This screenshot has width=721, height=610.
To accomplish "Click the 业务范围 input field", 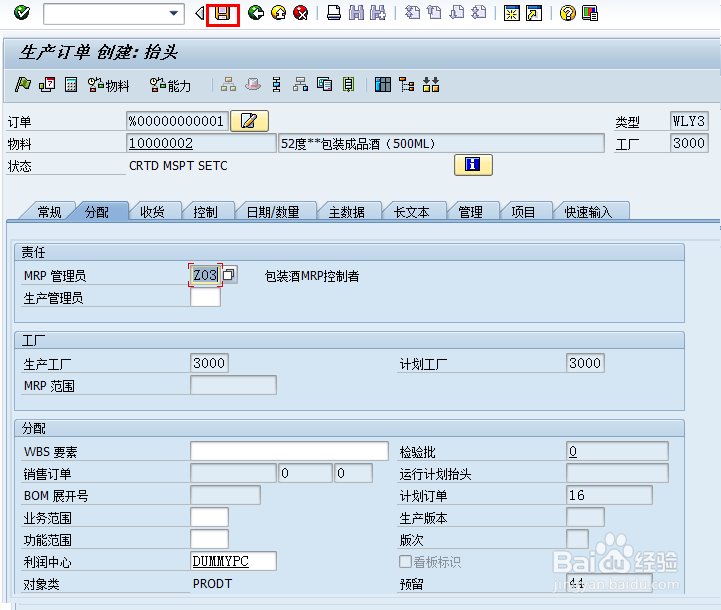I will (209, 517).
